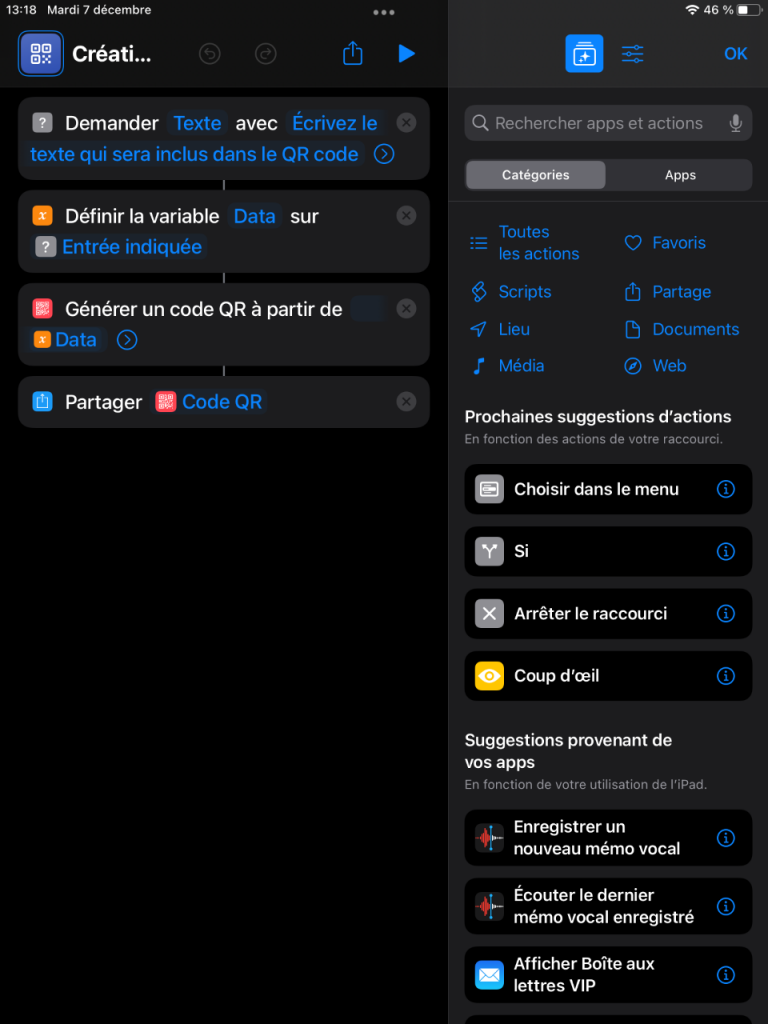Tap the QR code shortcut icon
The width and height of the screenshot is (768, 1024).
40,54
